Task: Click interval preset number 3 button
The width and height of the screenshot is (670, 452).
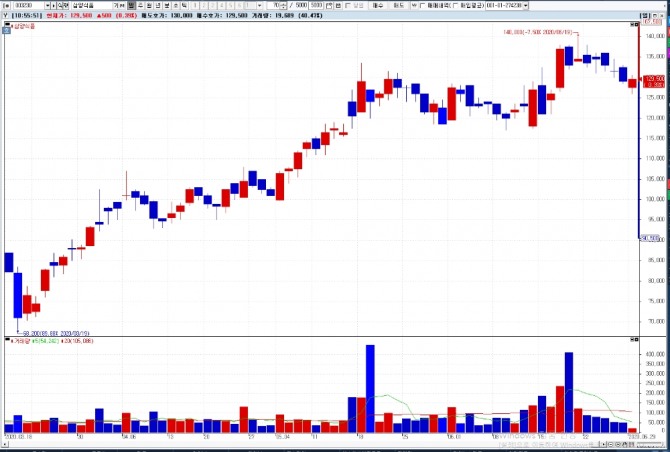Action: [x=213, y=6]
